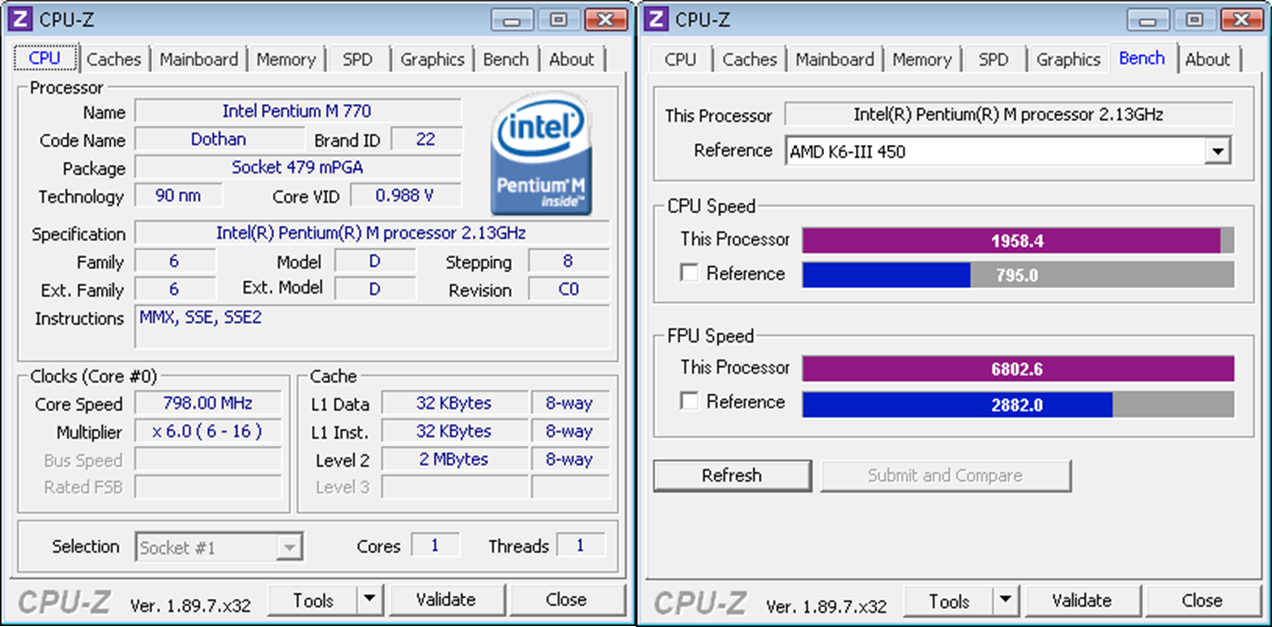Select the Bench tab in right window
This screenshot has height=627, width=1272.
tap(1142, 57)
